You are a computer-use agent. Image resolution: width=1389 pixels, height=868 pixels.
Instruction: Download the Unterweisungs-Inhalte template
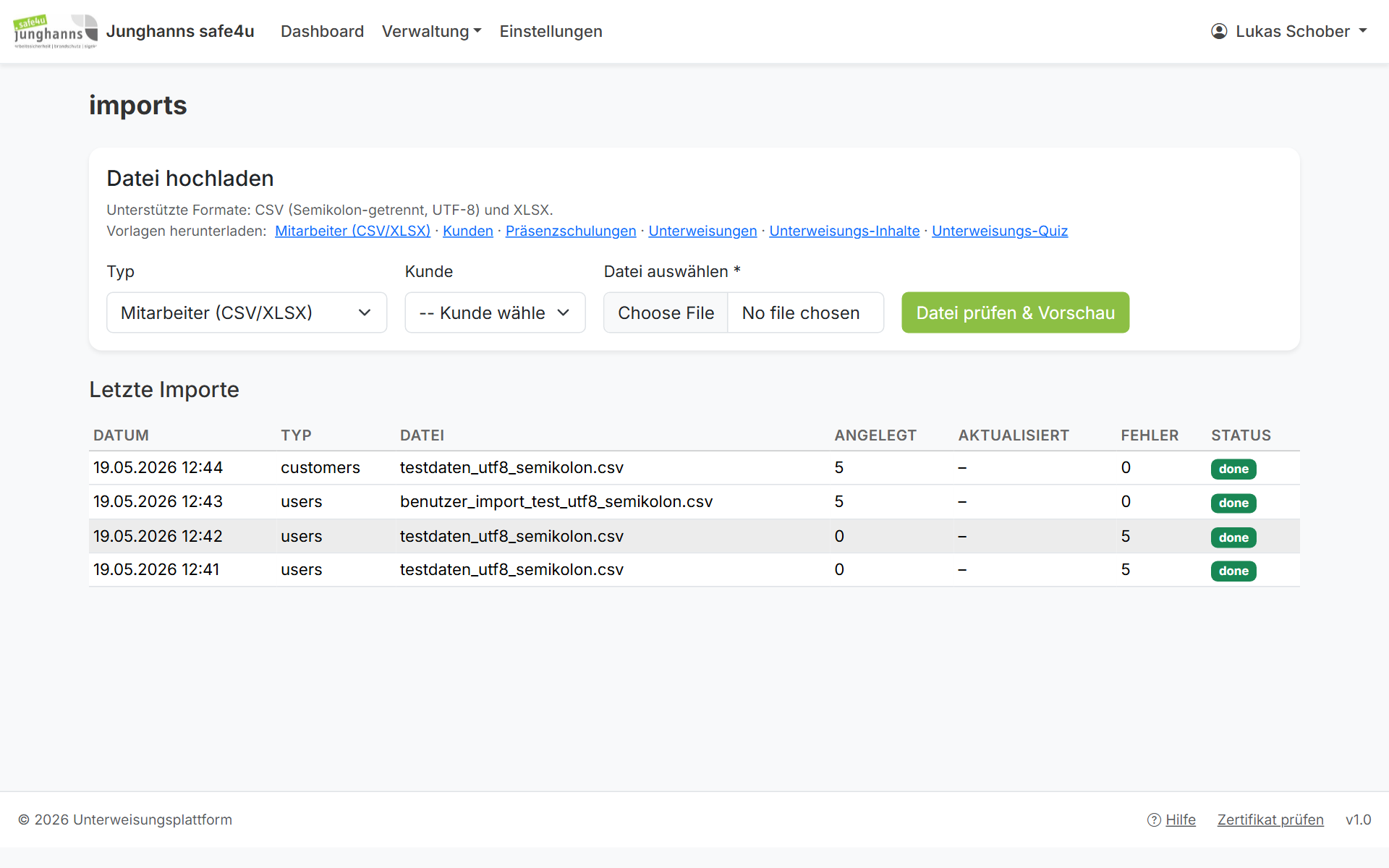(844, 231)
